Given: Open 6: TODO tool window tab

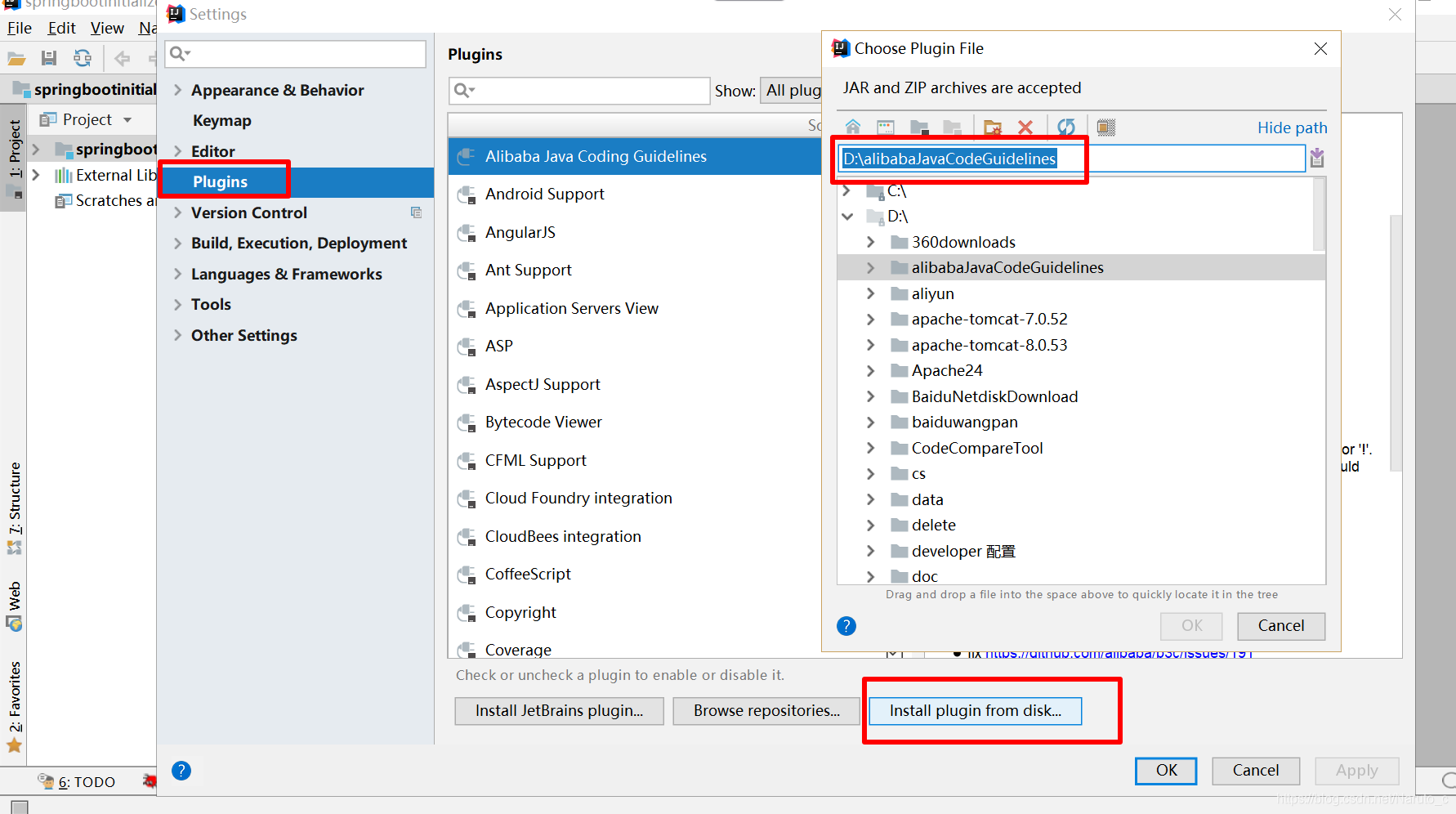Looking at the screenshot, I should coord(78,782).
